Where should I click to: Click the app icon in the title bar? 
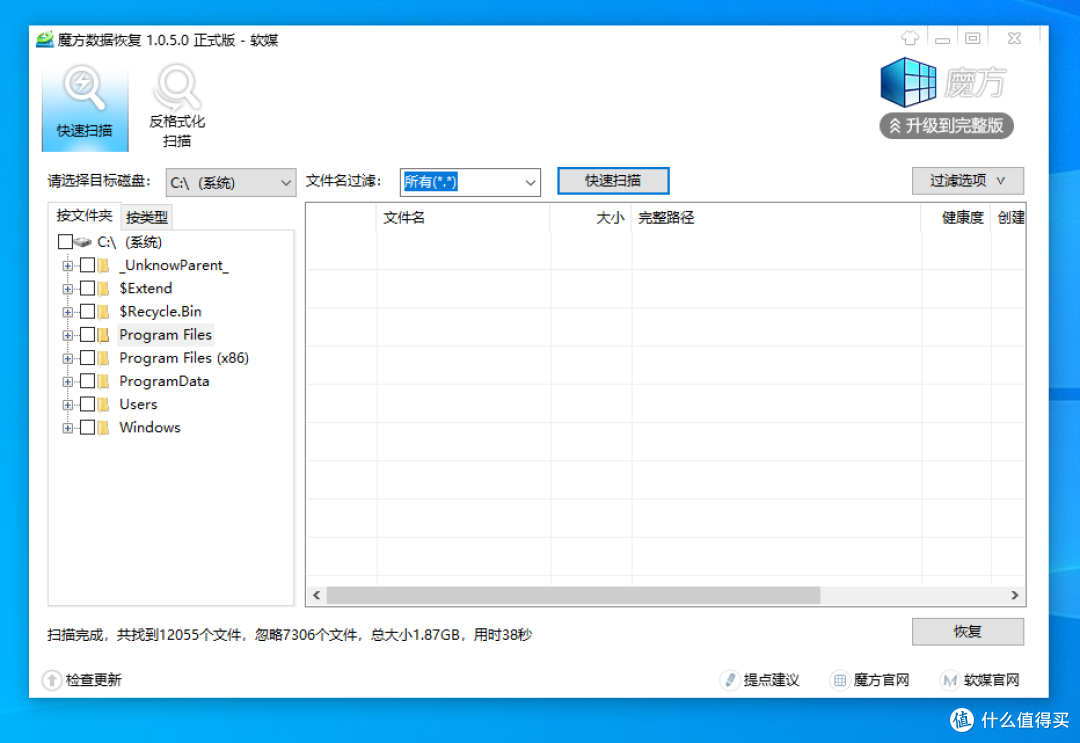(x=45, y=39)
